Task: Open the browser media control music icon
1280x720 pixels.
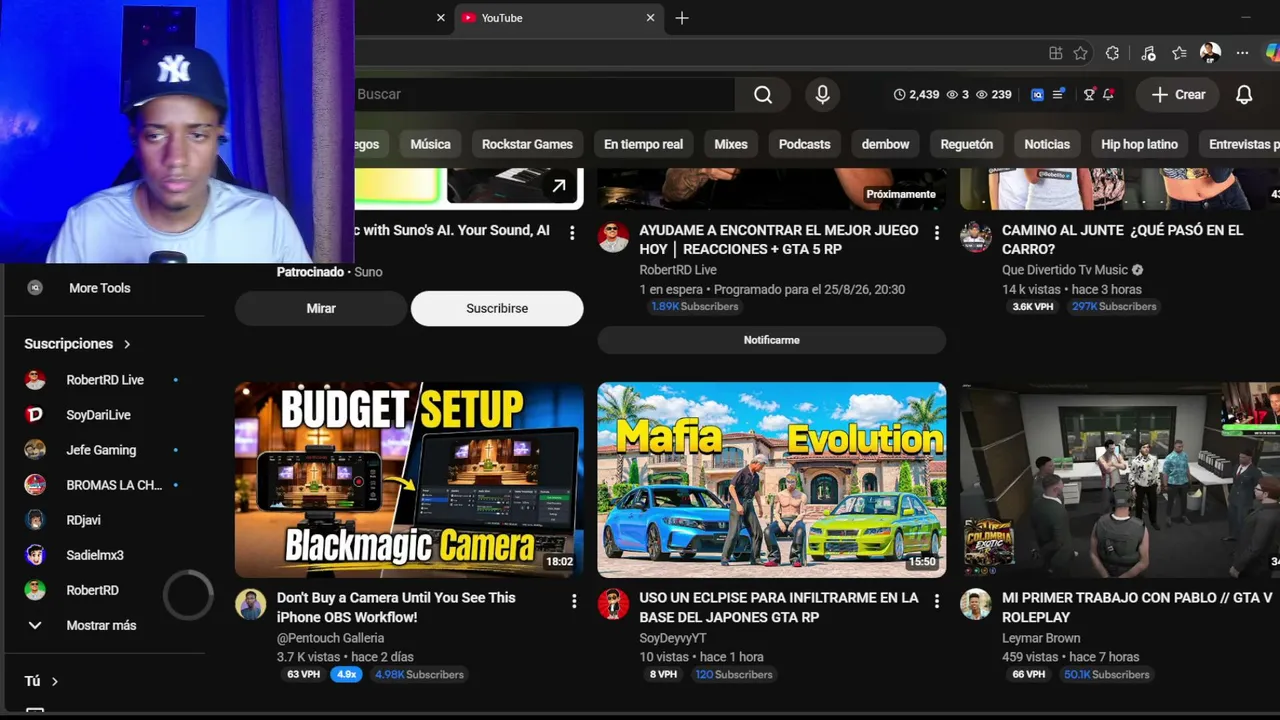Action: pos(1147,53)
